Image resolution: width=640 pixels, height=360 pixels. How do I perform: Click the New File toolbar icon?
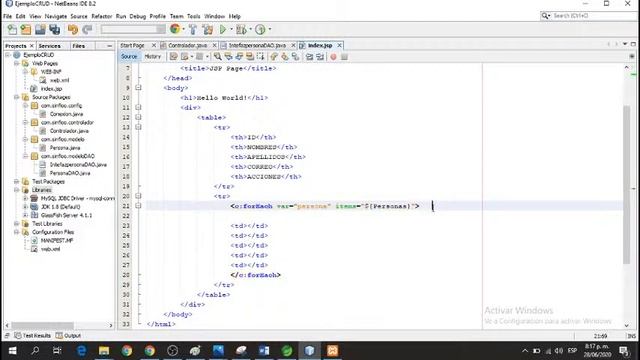point(12,29)
